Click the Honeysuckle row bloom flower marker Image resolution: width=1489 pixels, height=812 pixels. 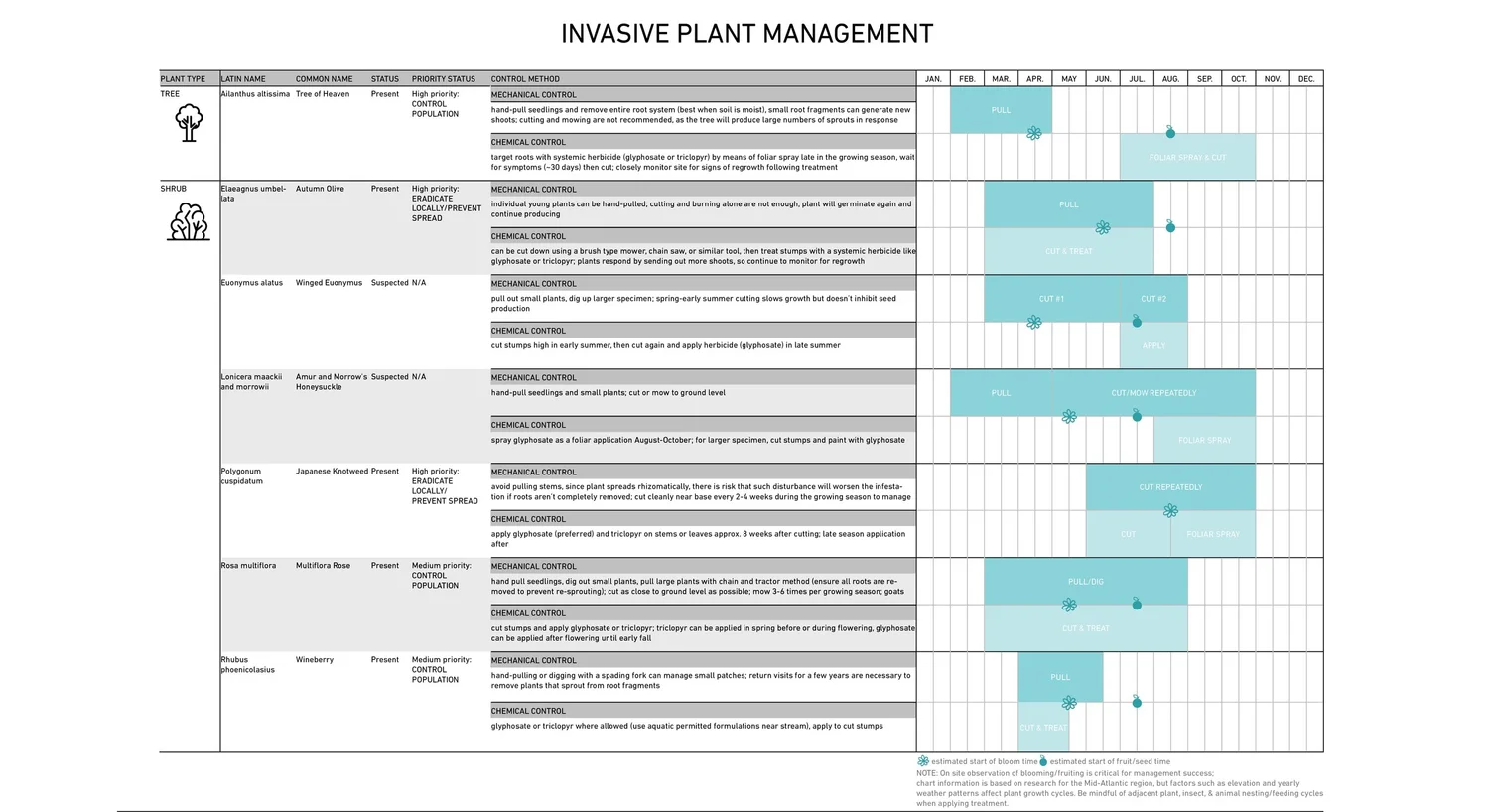[1069, 417]
